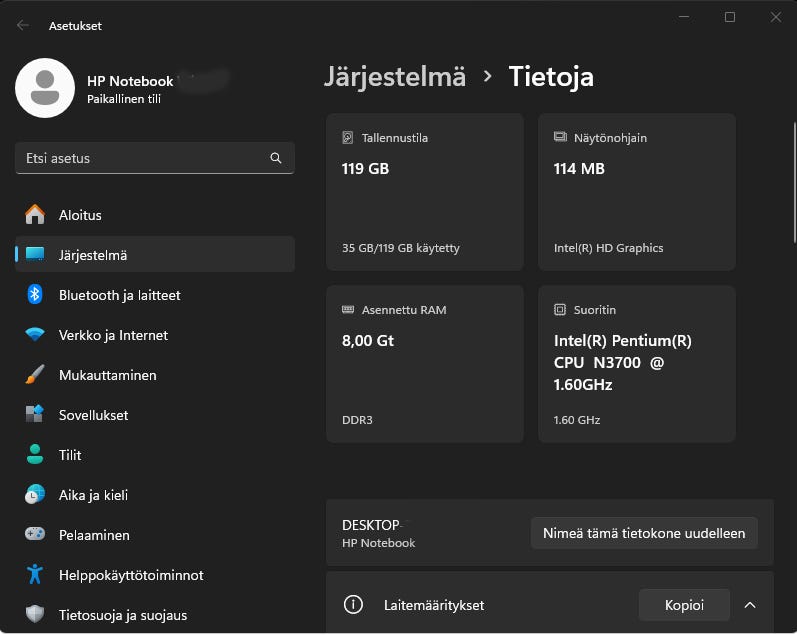Click the Järjestelmä breadcrumb link

(x=395, y=77)
